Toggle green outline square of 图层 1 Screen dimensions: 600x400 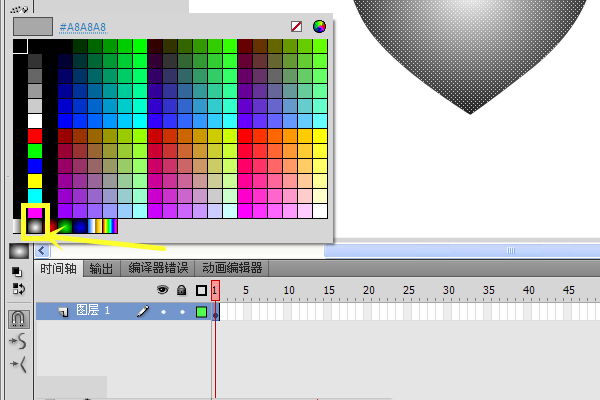tap(201, 312)
